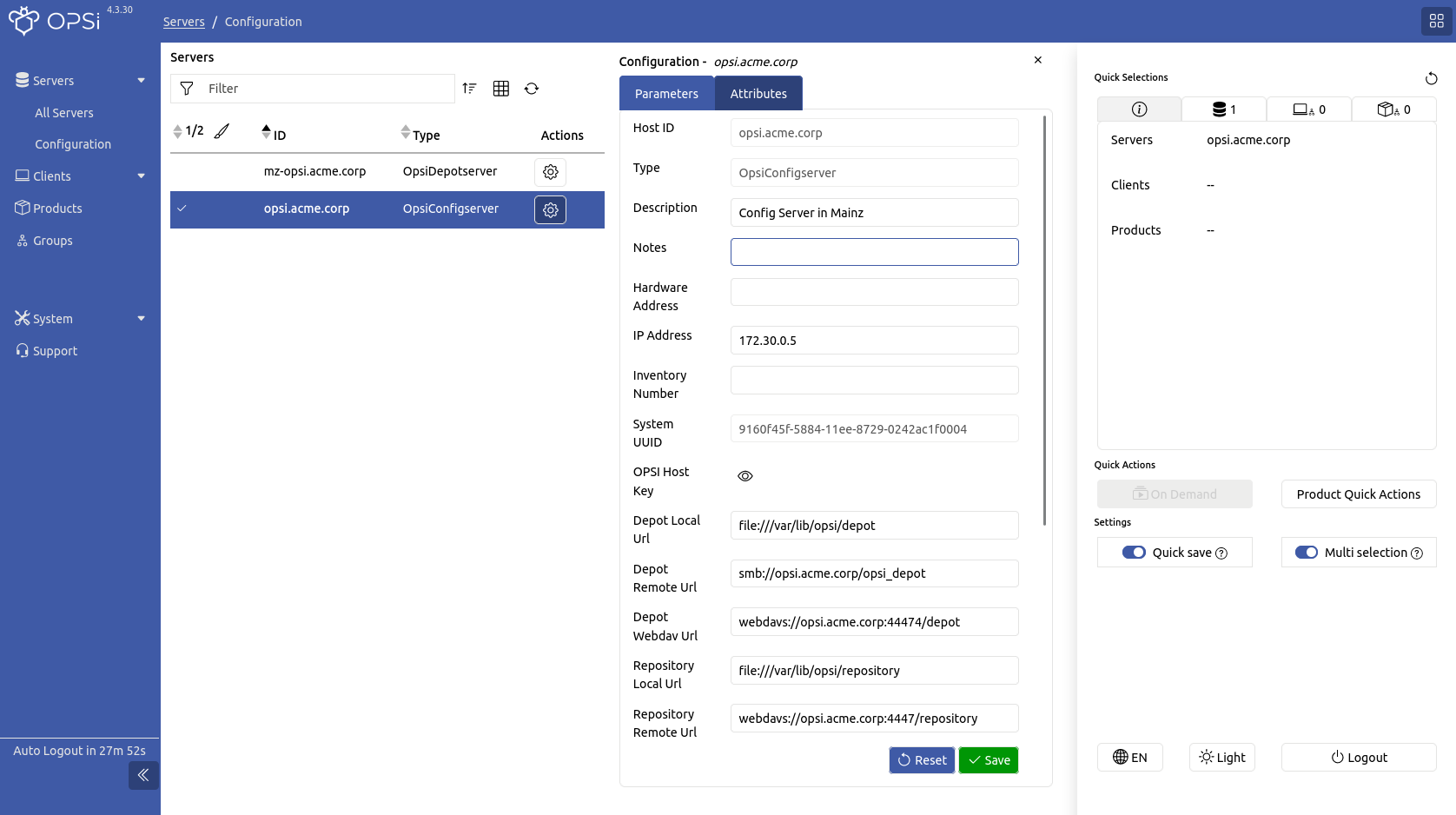Edit the Repository Local Url field

tap(874, 671)
